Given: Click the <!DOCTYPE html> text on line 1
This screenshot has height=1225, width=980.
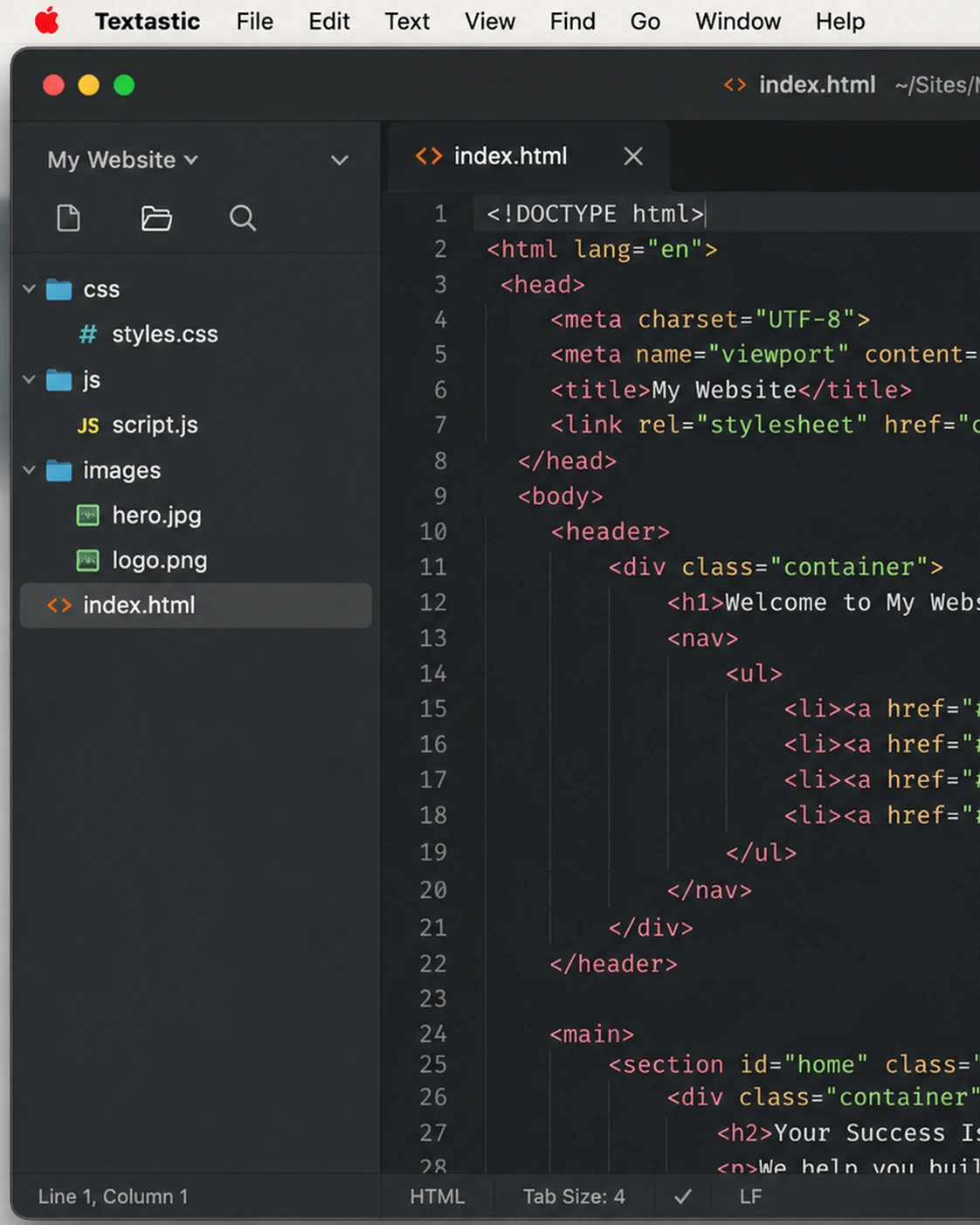Looking at the screenshot, I should click(596, 214).
